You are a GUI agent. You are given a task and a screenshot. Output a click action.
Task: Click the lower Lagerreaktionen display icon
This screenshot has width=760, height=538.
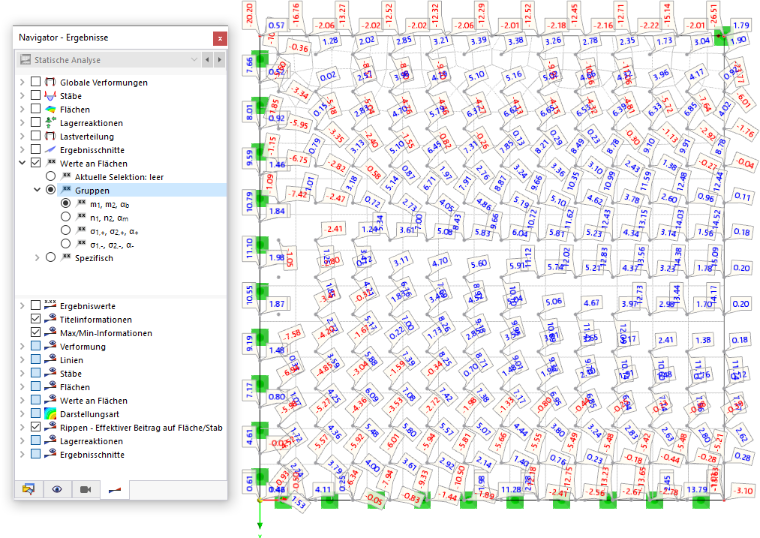(x=50, y=441)
